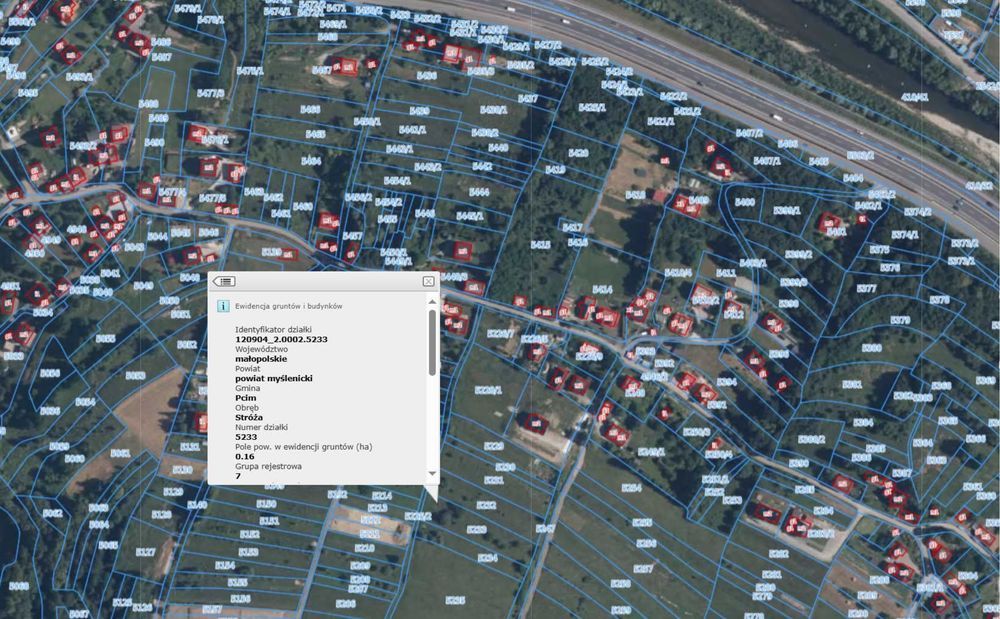Click the 'Gmina' label

tap(247, 388)
